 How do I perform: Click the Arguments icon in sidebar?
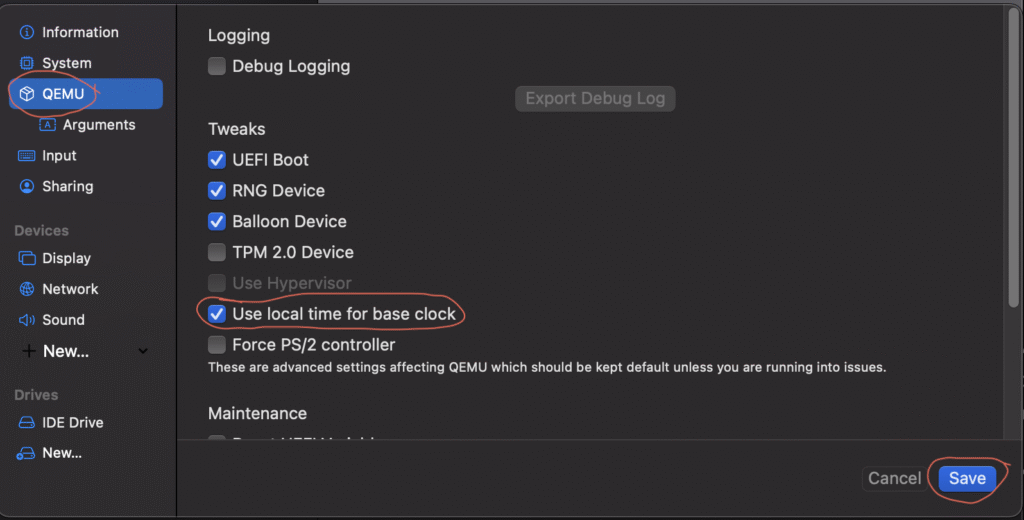pyautogui.click(x=47, y=125)
